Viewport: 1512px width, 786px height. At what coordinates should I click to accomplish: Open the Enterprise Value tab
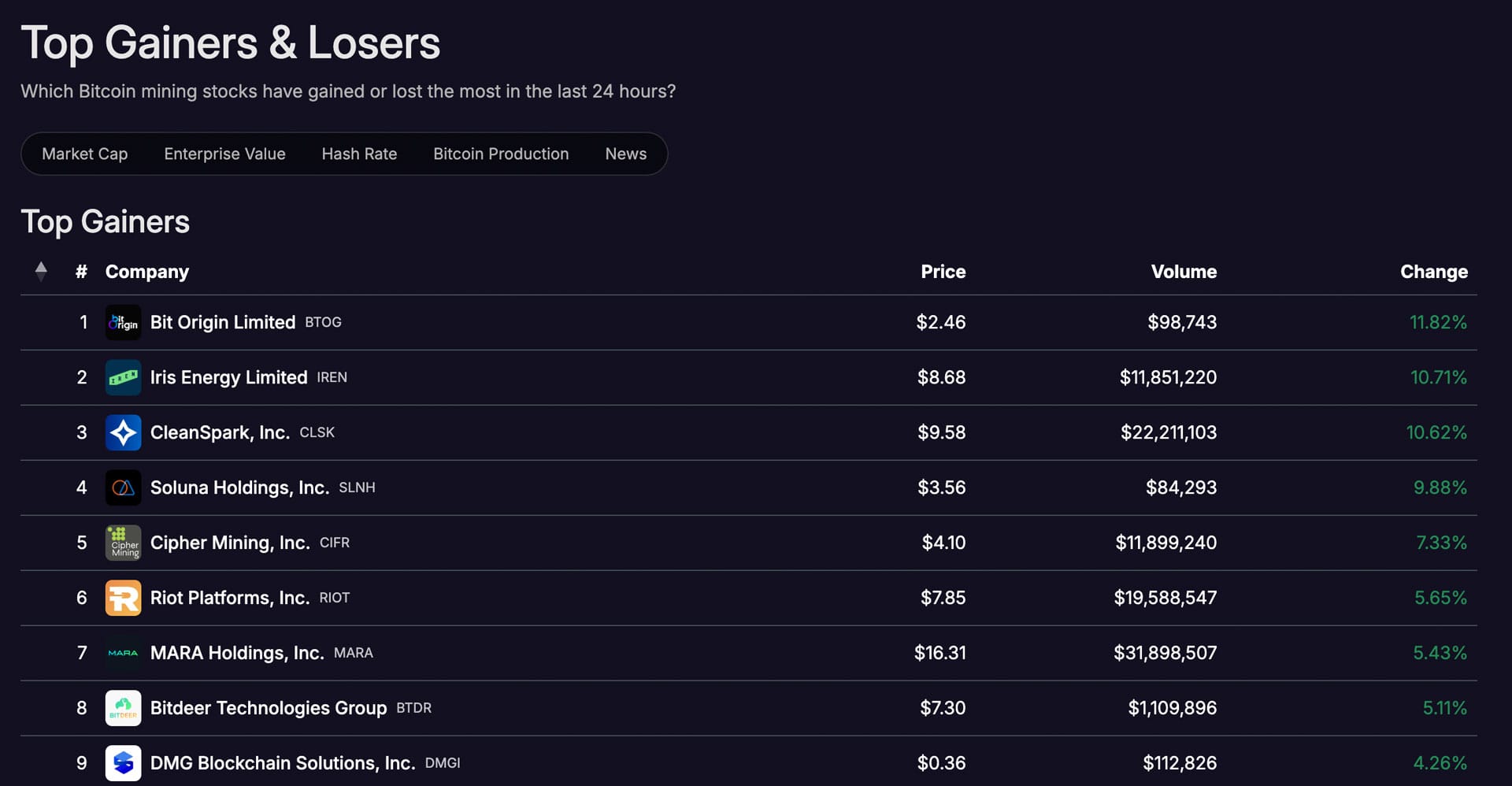tap(224, 154)
